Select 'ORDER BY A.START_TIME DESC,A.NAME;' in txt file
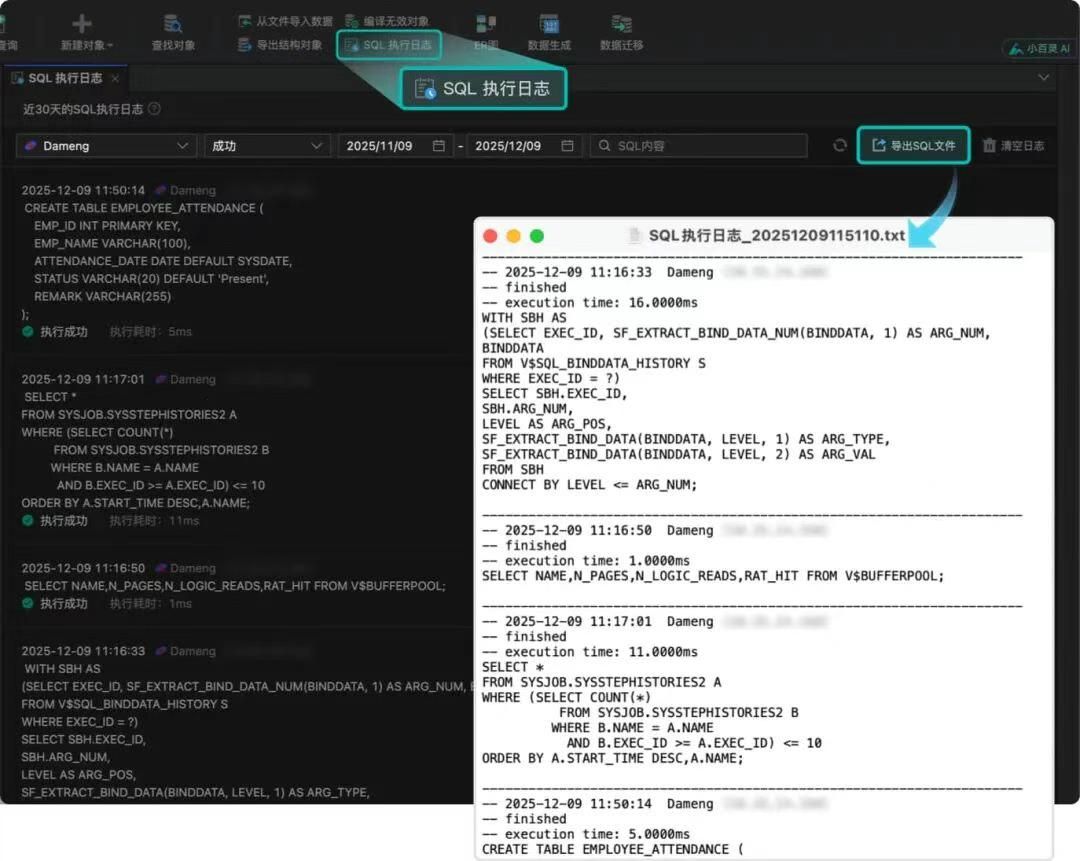This screenshot has width=1080, height=861. point(613,758)
